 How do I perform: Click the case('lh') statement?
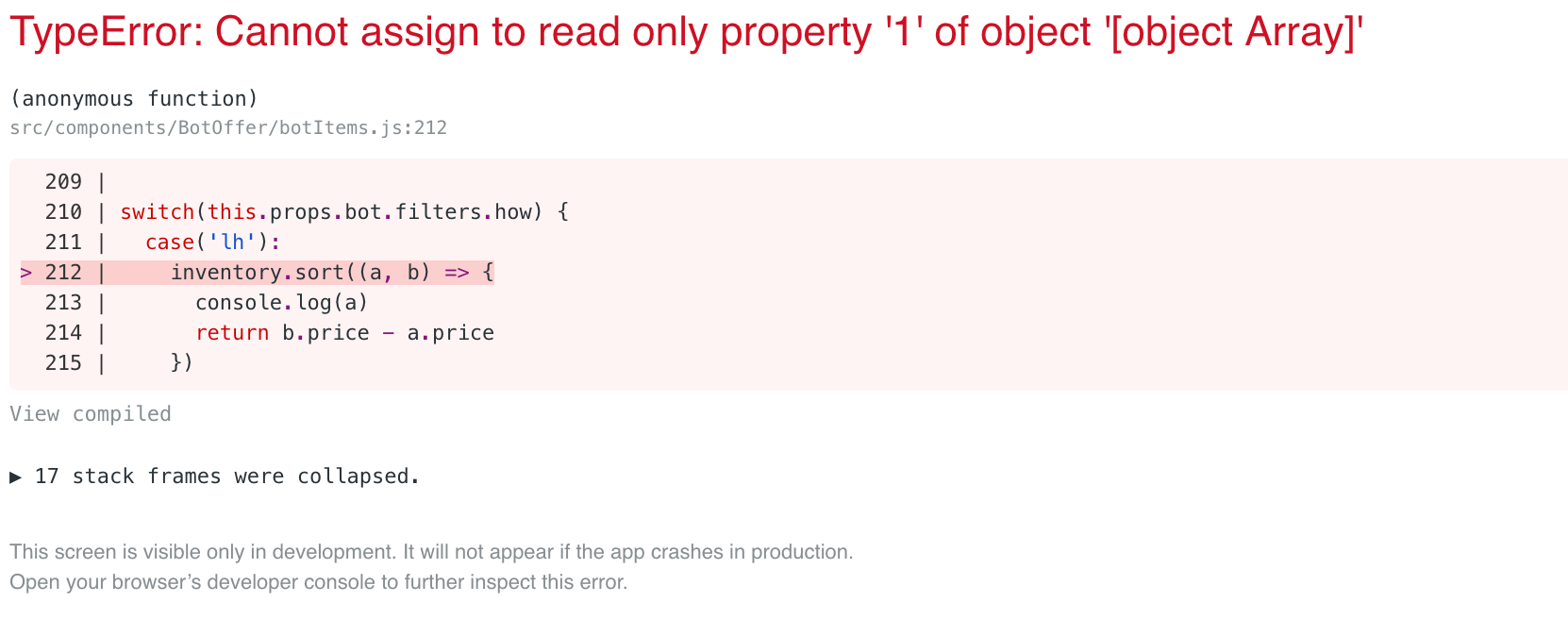point(212,243)
